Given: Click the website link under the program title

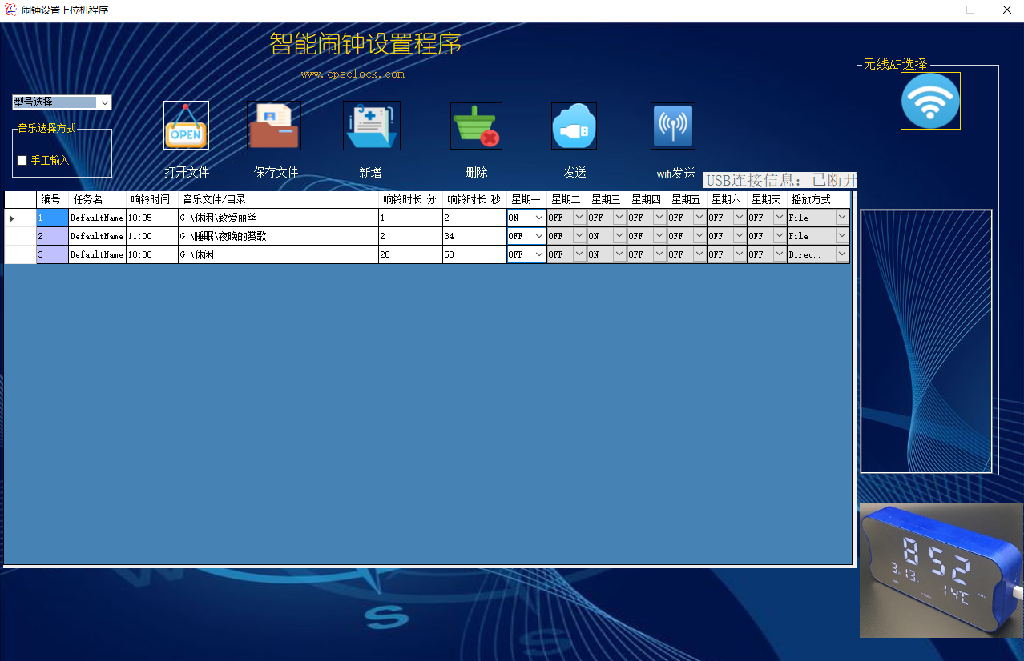Looking at the screenshot, I should pos(353,74).
